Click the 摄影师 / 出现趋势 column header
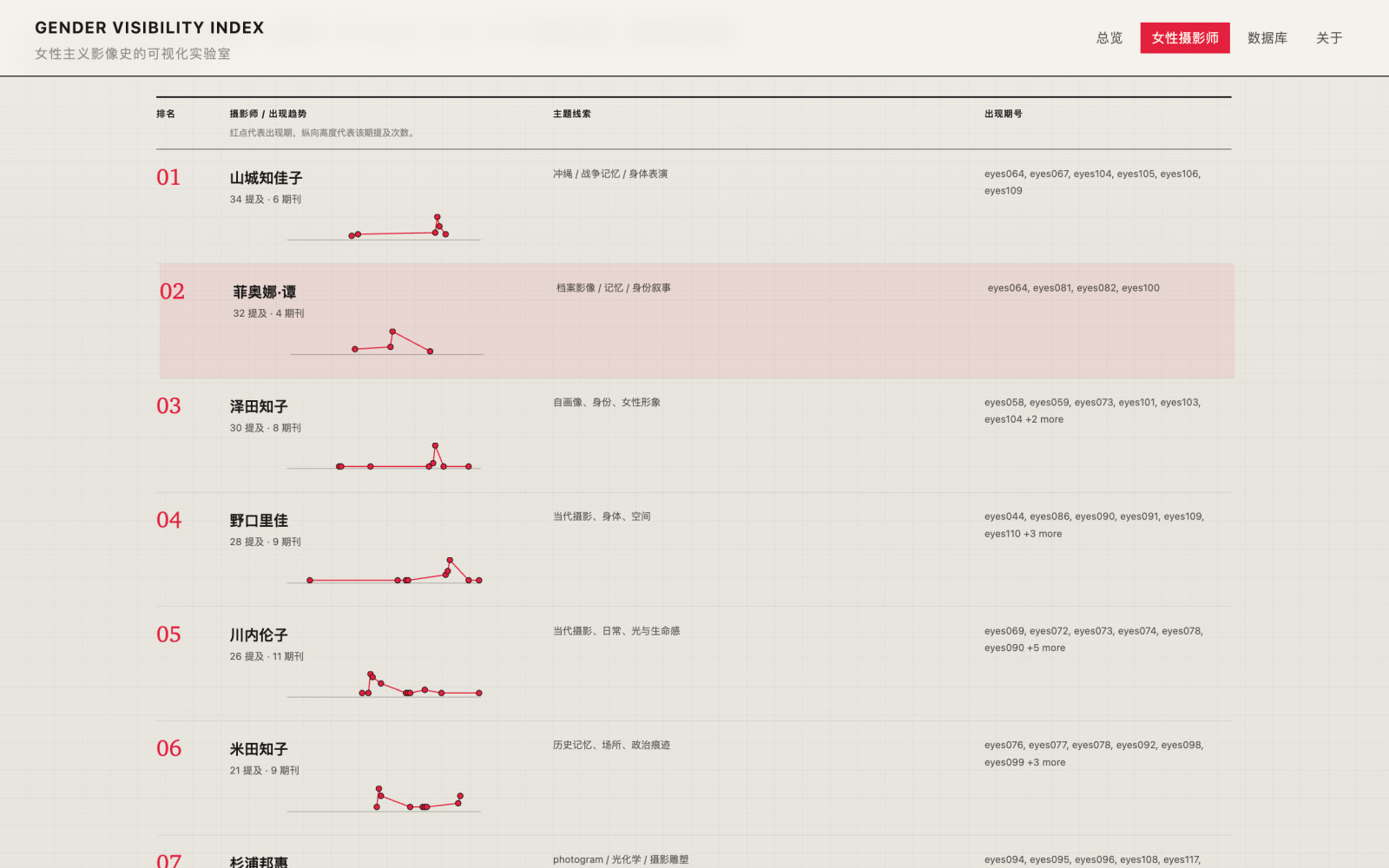This screenshot has width=1389, height=868. 268,114
